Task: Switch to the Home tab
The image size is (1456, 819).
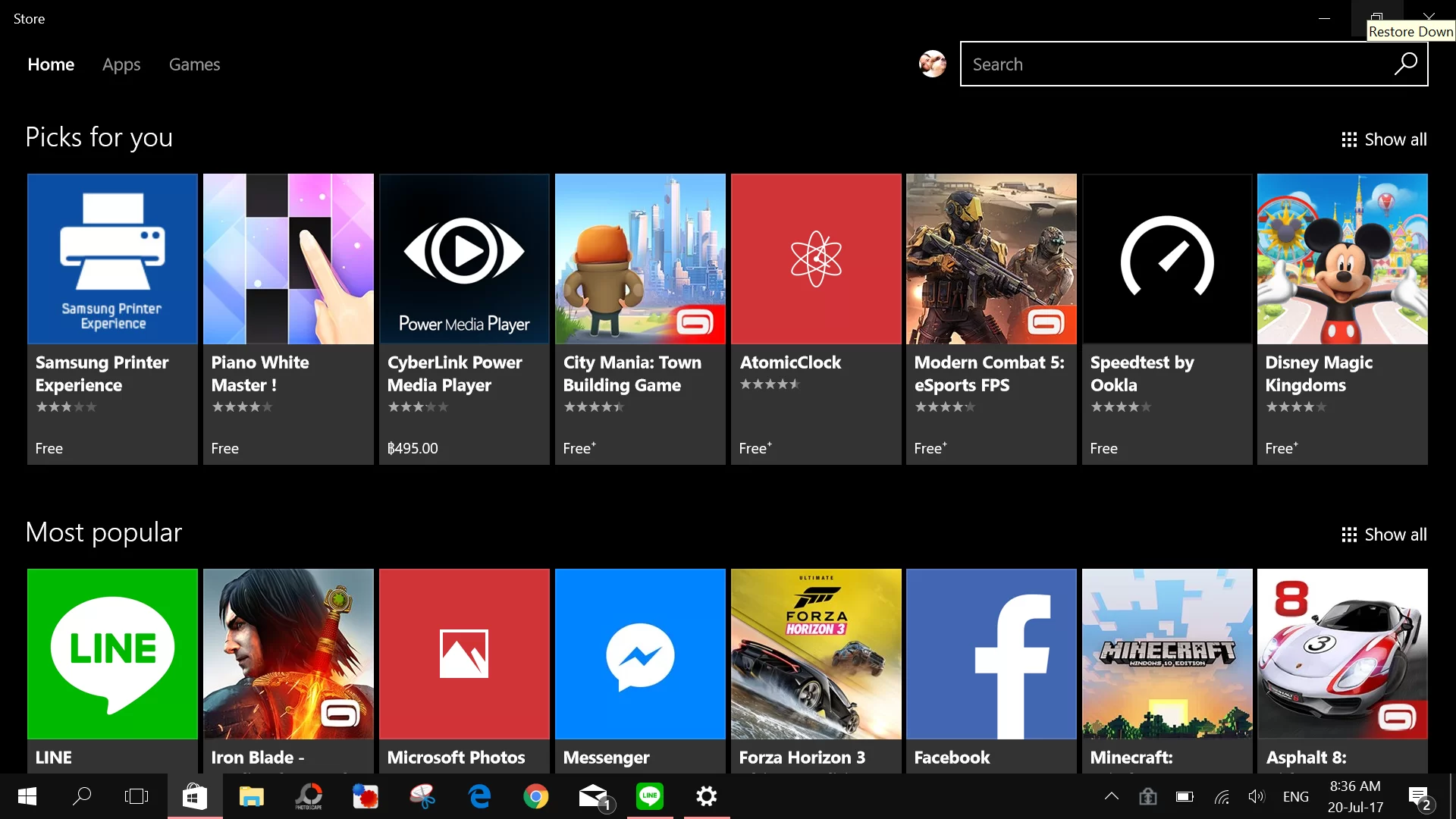Action: click(x=51, y=64)
